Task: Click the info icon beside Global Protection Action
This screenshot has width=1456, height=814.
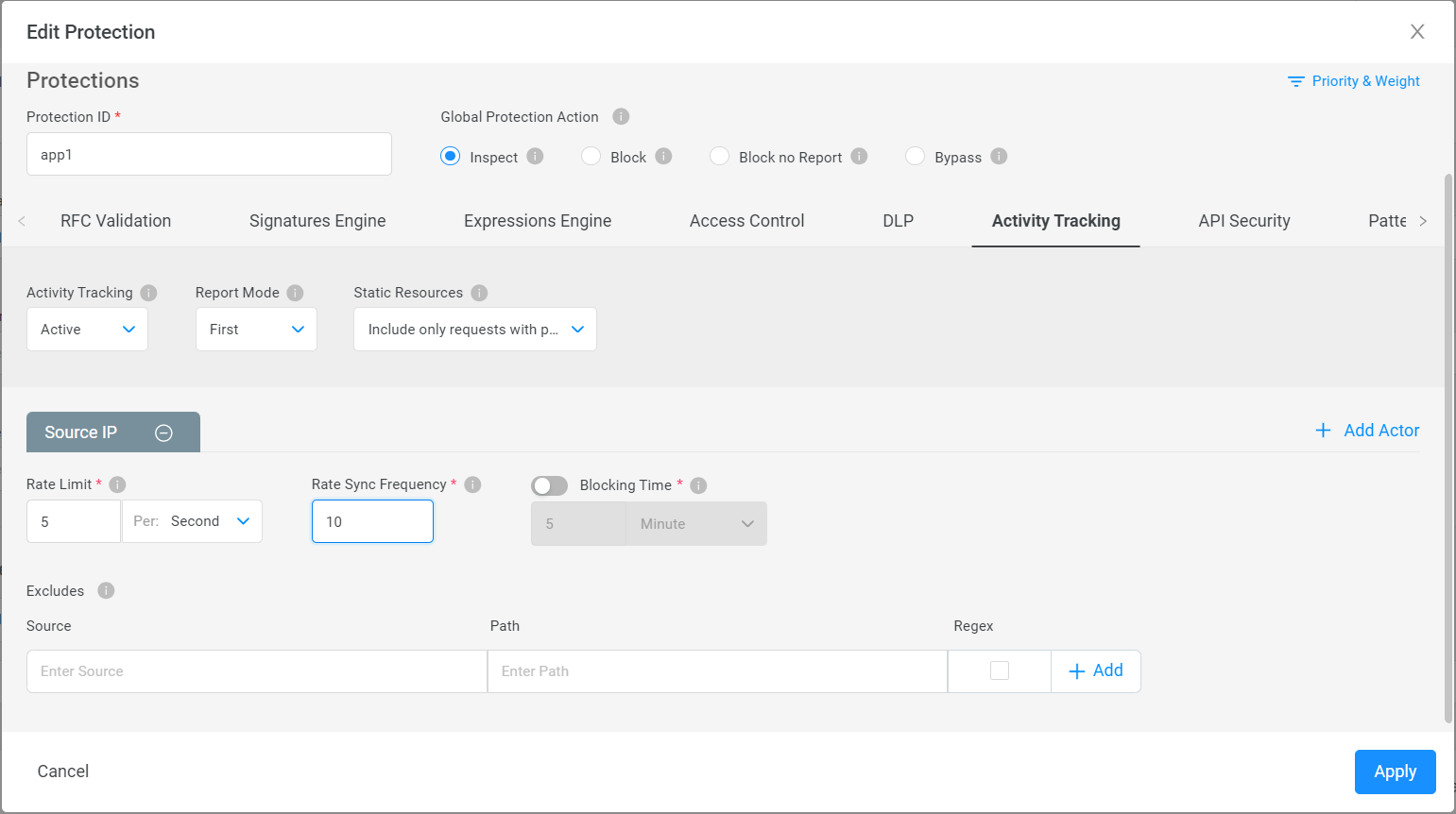Action: pos(621,116)
